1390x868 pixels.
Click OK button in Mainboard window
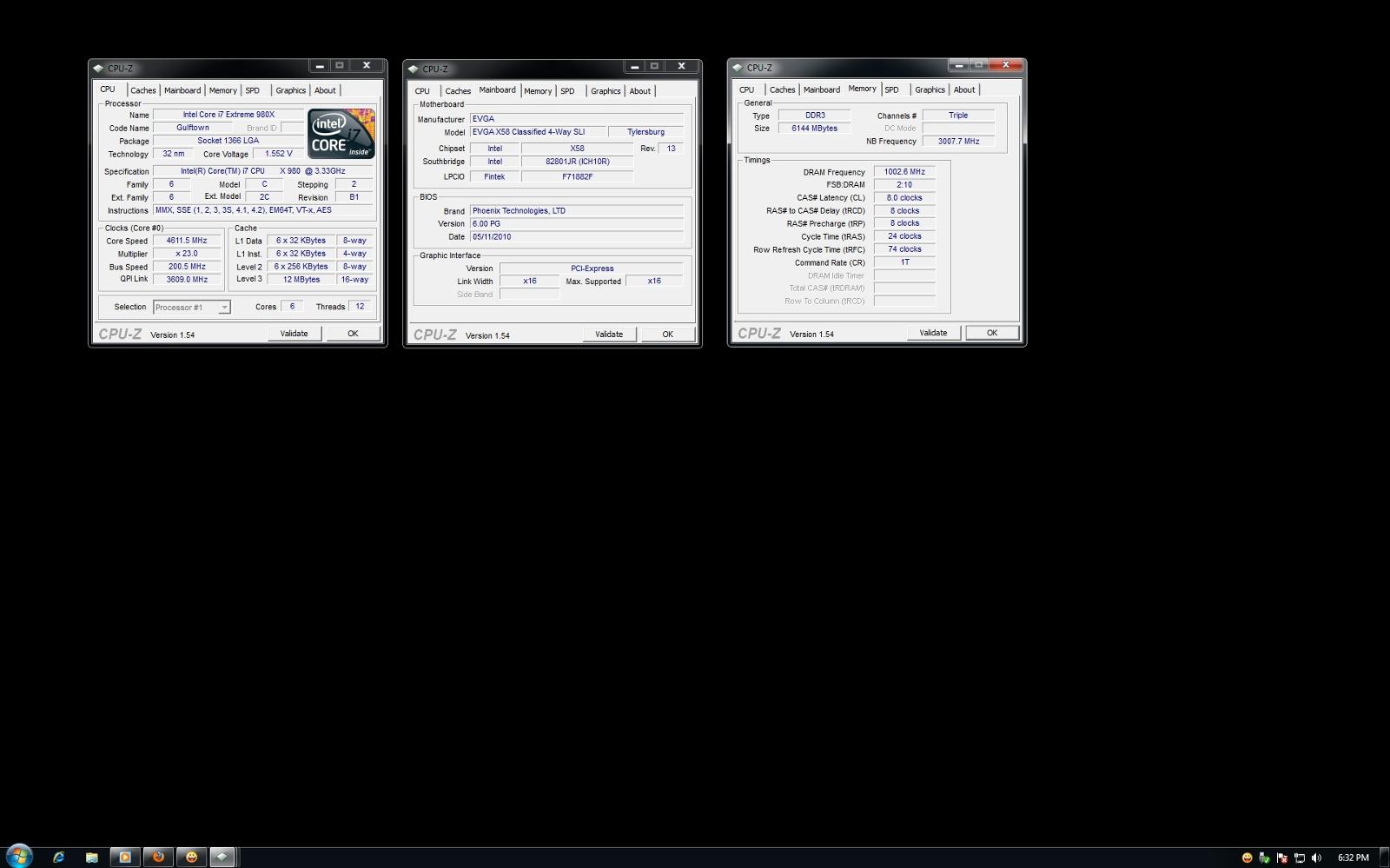(667, 335)
